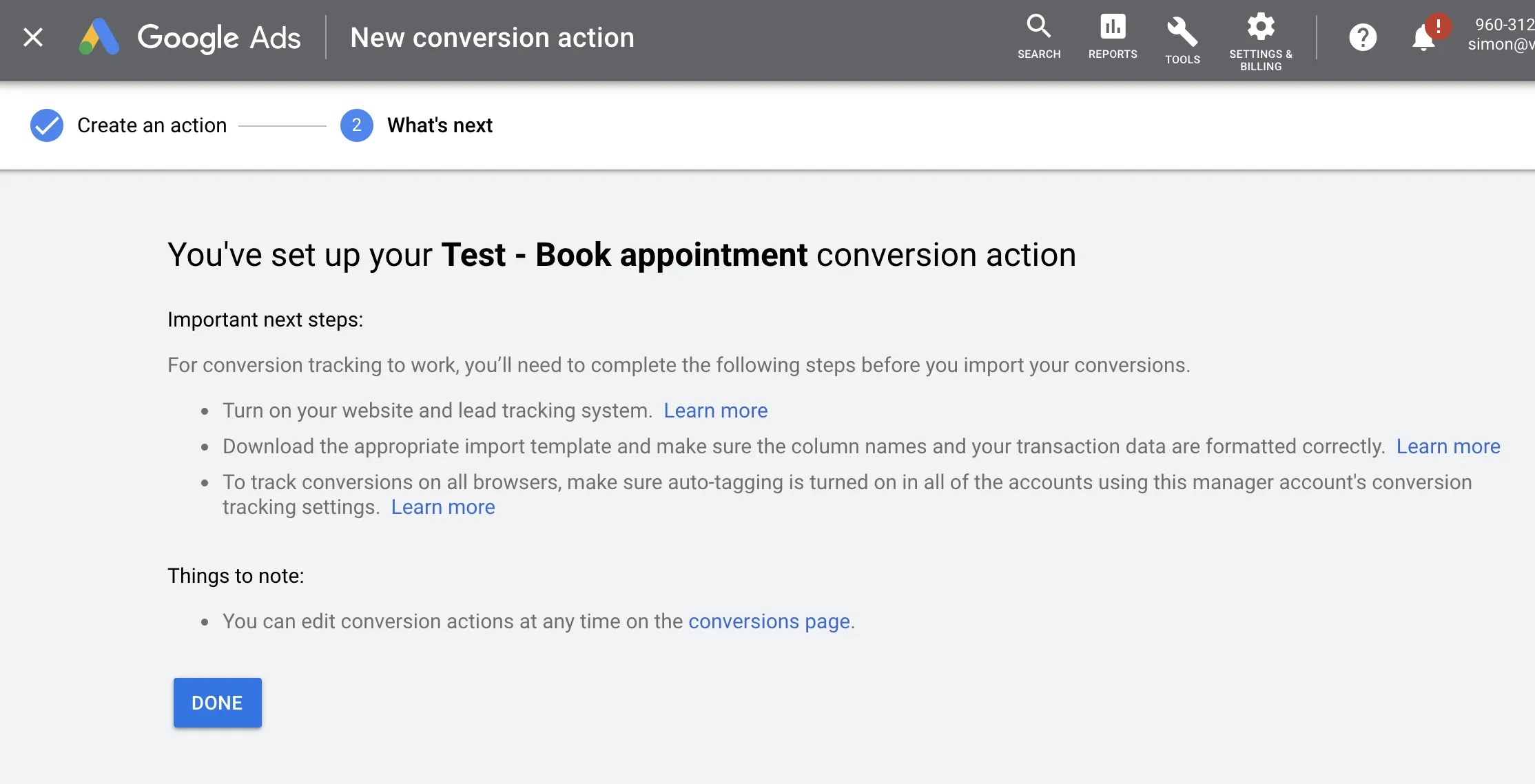Click the completed Create an action checkmark

47,125
